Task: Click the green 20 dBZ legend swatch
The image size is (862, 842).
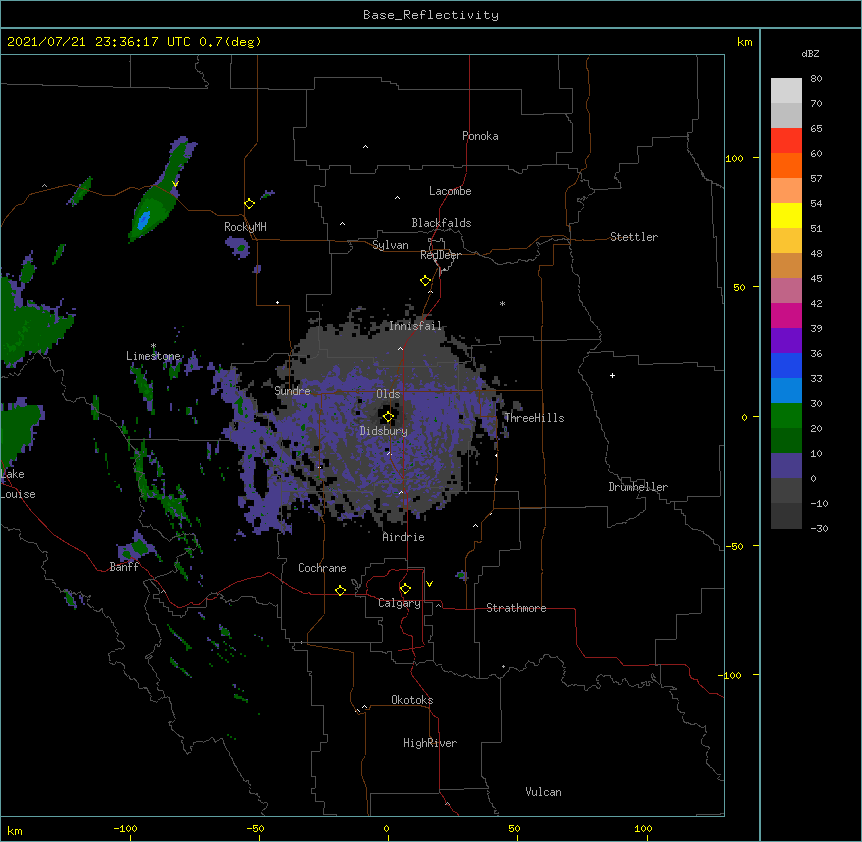Action: [786, 416]
